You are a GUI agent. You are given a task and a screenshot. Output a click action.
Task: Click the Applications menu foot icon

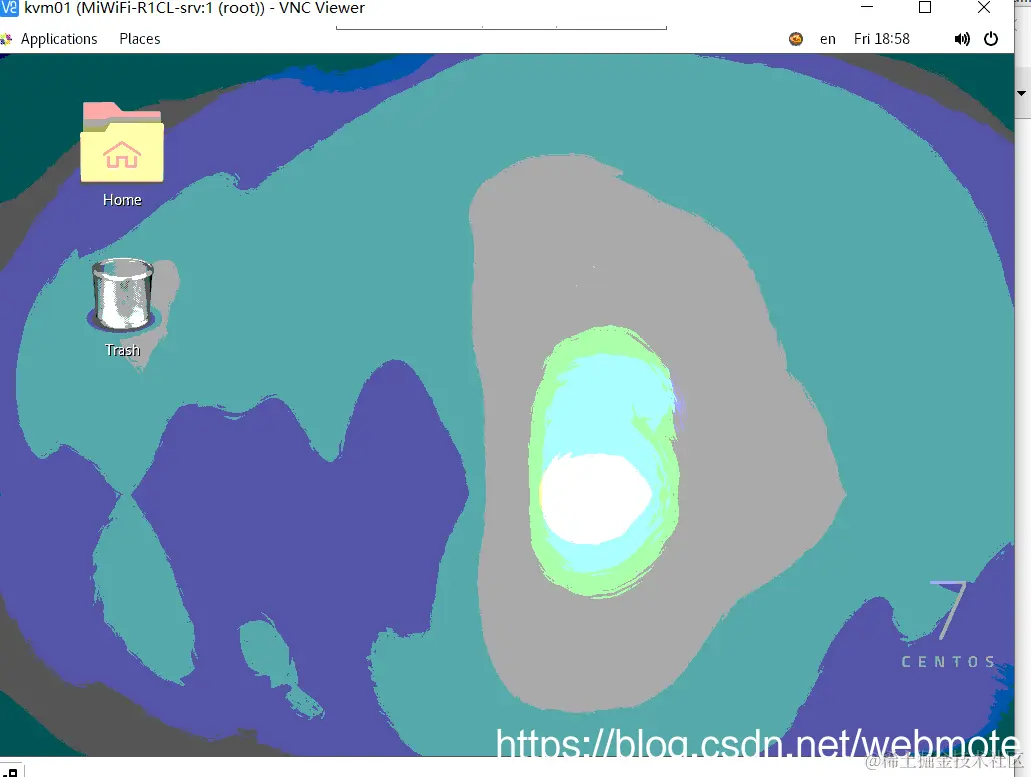6,39
